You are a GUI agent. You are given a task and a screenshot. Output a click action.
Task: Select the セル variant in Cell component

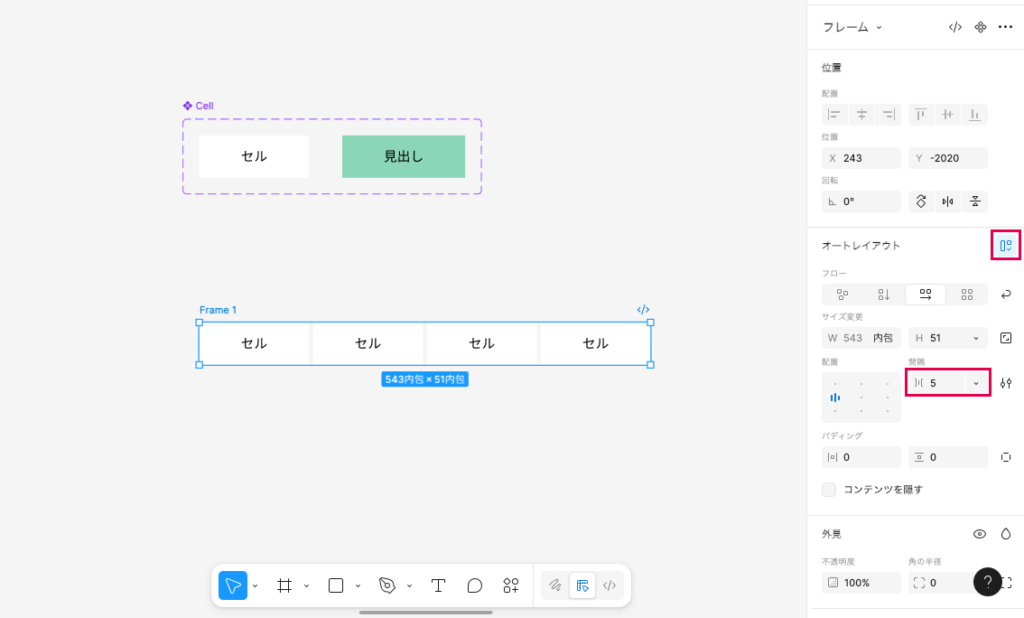coord(254,156)
